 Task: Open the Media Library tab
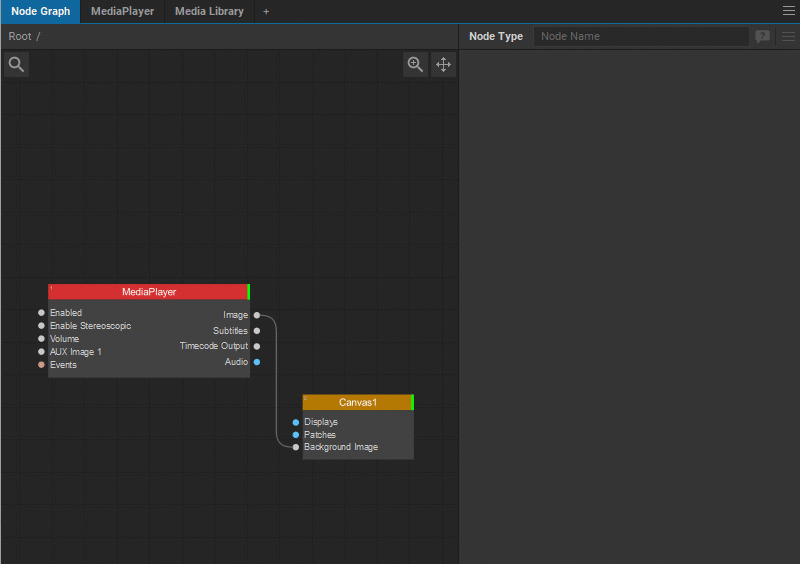209,11
